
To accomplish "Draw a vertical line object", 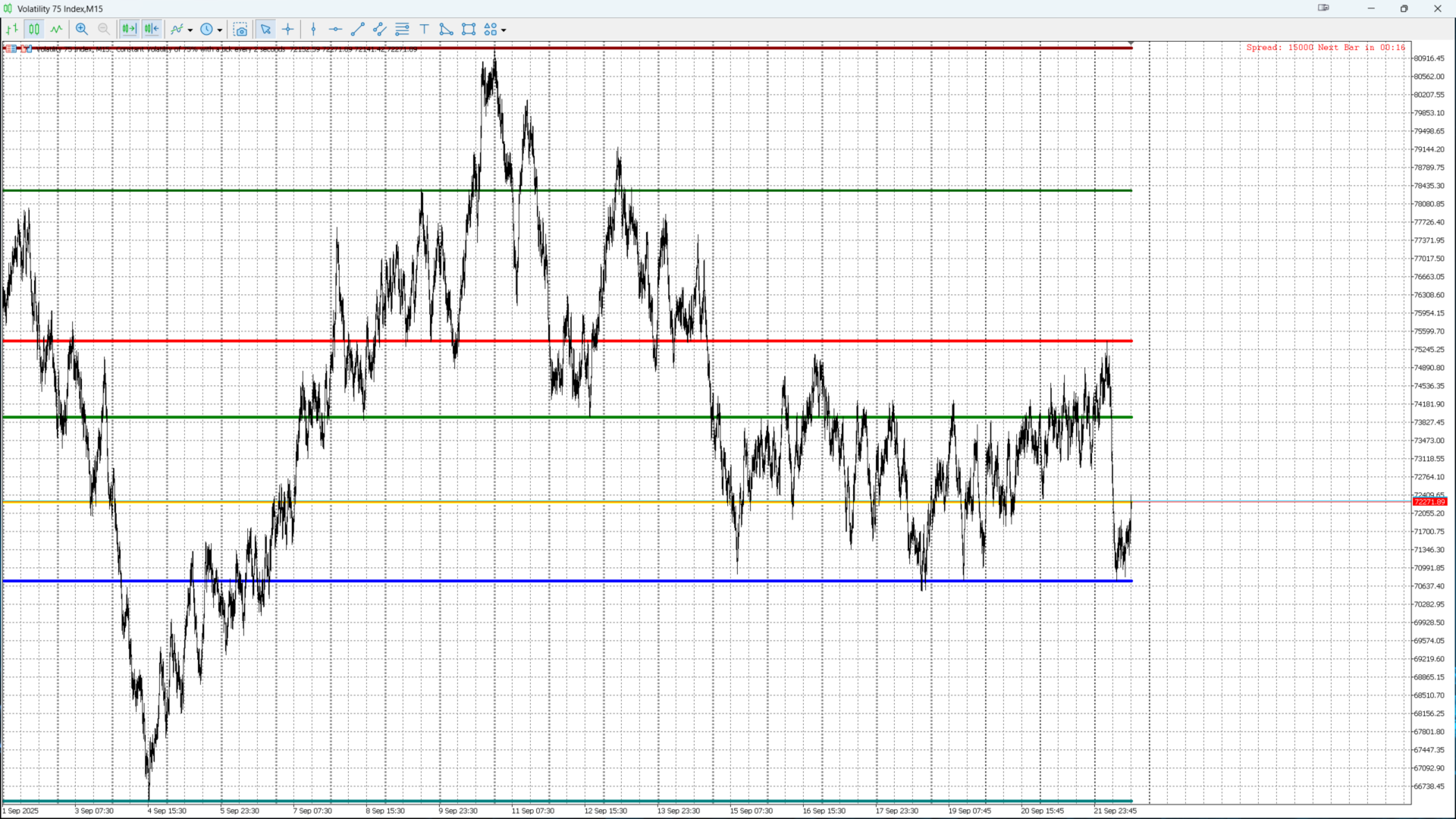I will pos(313,30).
